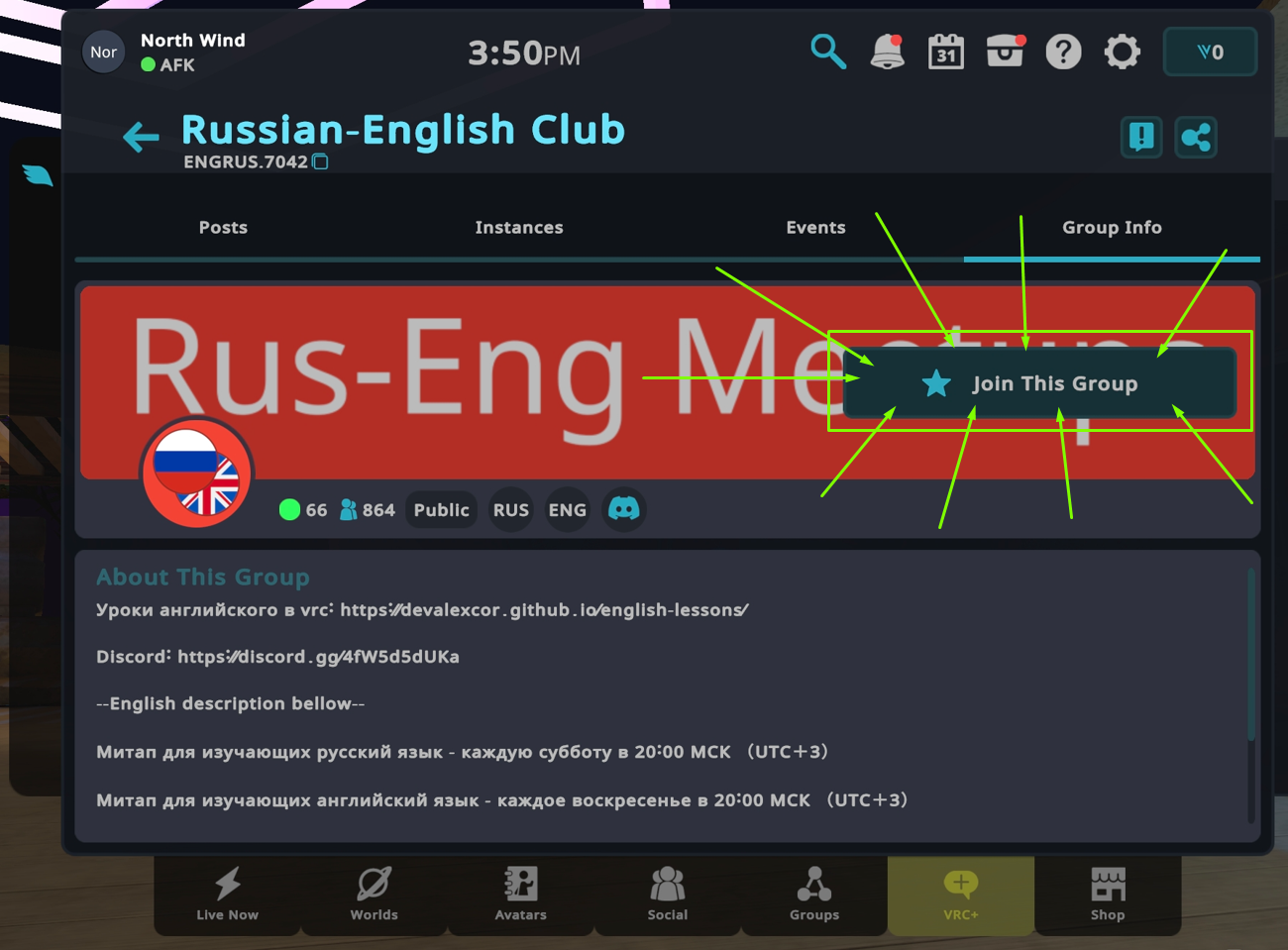Click the Public tag
Image resolution: width=1288 pixels, height=950 pixels.
(x=441, y=510)
